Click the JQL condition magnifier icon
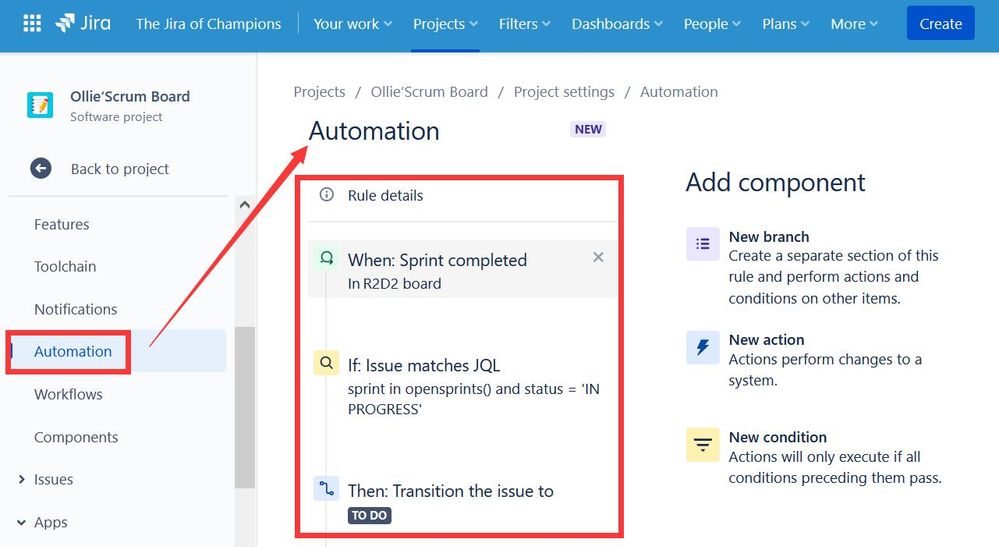The width and height of the screenshot is (999, 547). 326,363
